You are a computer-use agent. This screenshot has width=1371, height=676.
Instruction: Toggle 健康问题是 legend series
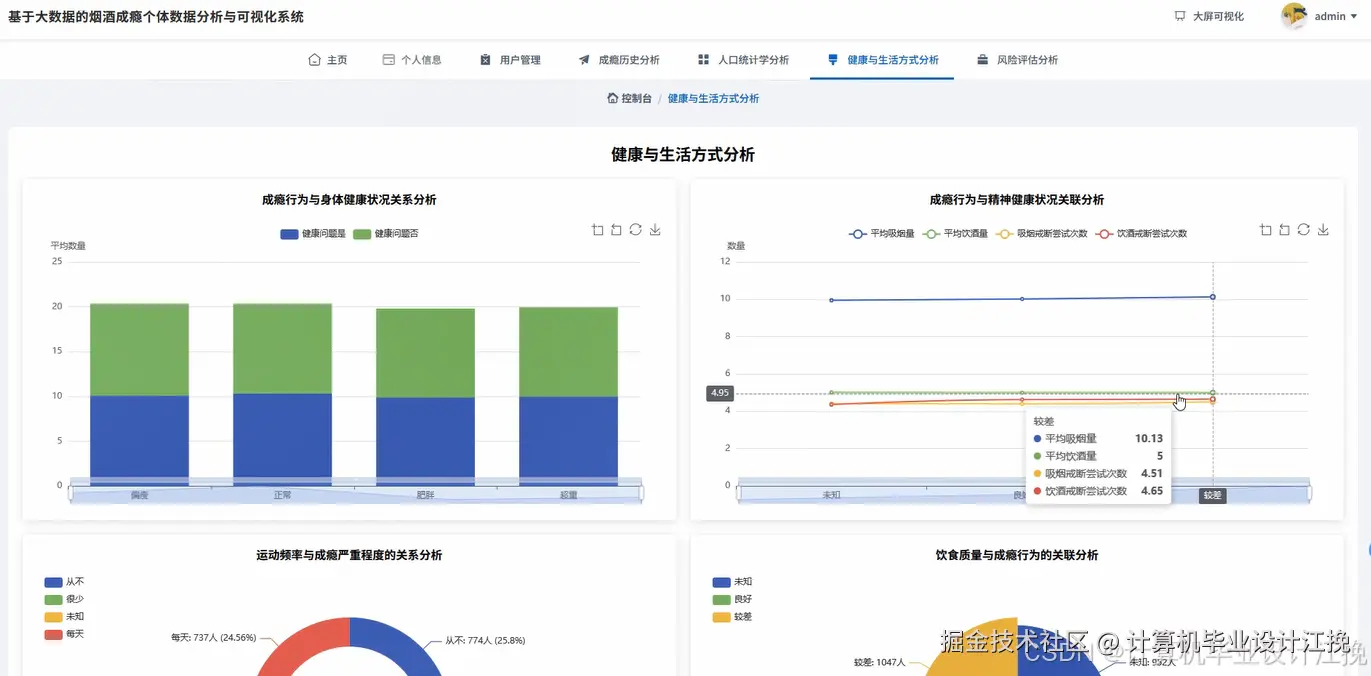coord(313,233)
